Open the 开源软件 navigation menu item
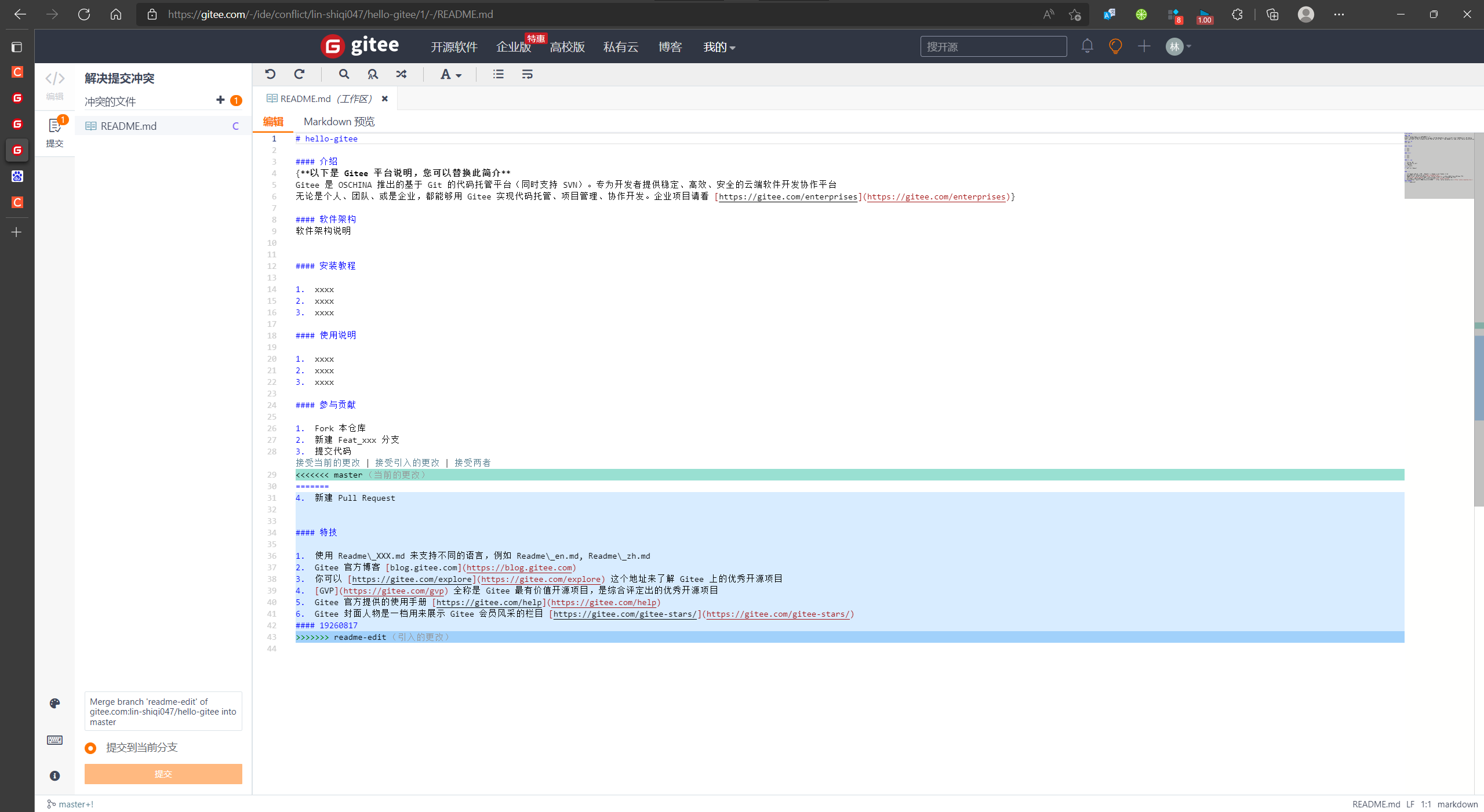The width and height of the screenshot is (1484, 812). pyautogui.click(x=454, y=47)
